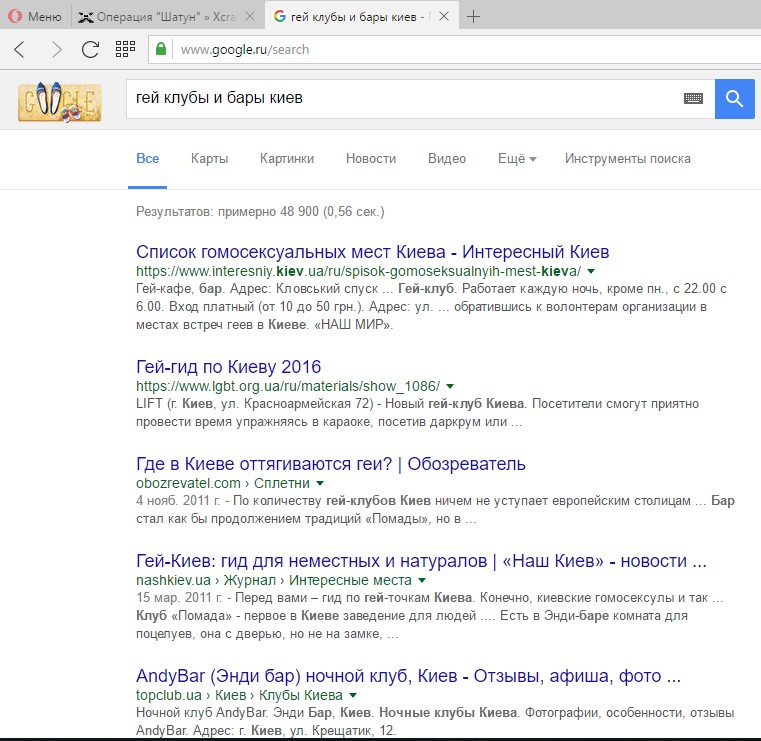The height and width of the screenshot is (741, 761).
Task: Expand the Ещё dropdown menu
Action: [517, 159]
